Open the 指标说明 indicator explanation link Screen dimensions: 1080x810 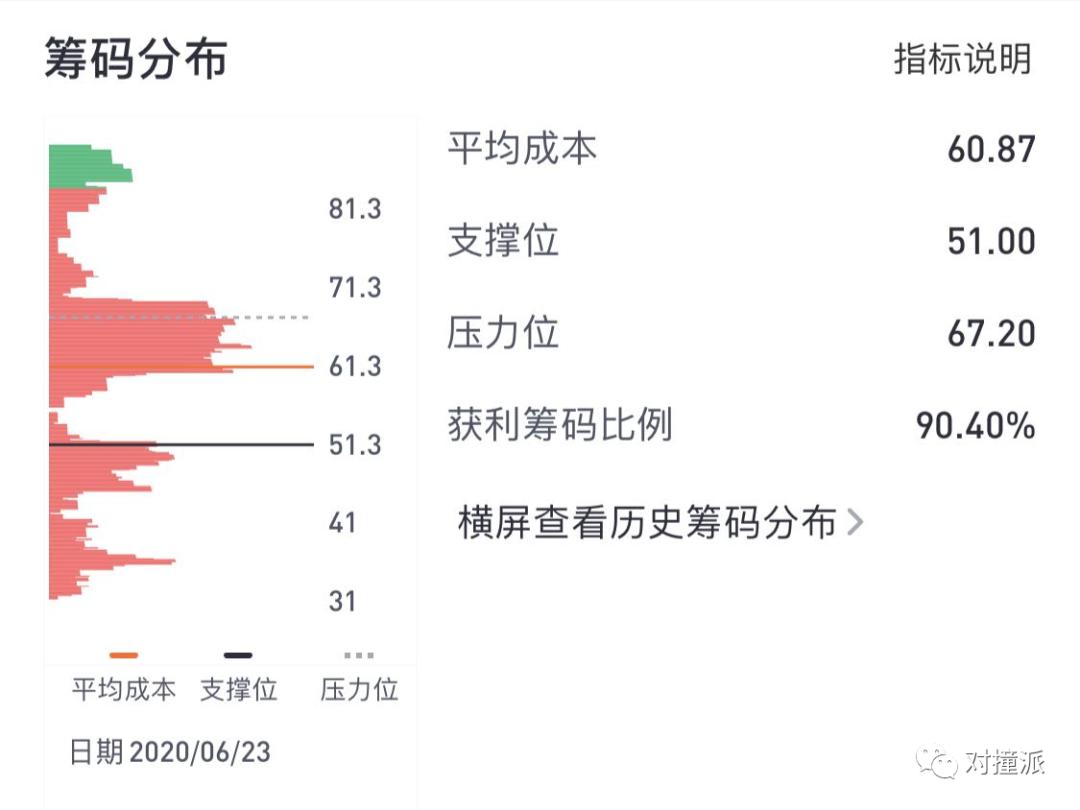(x=961, y=59)
